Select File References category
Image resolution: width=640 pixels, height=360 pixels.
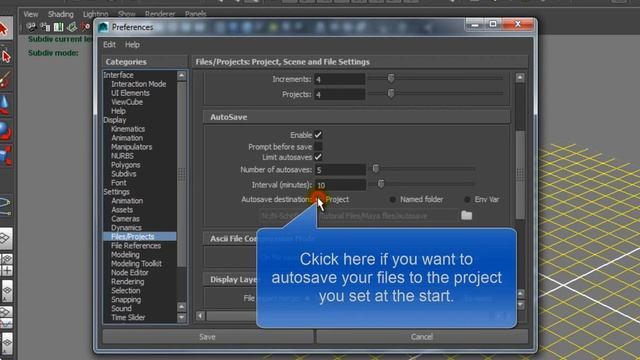(136, 246)
